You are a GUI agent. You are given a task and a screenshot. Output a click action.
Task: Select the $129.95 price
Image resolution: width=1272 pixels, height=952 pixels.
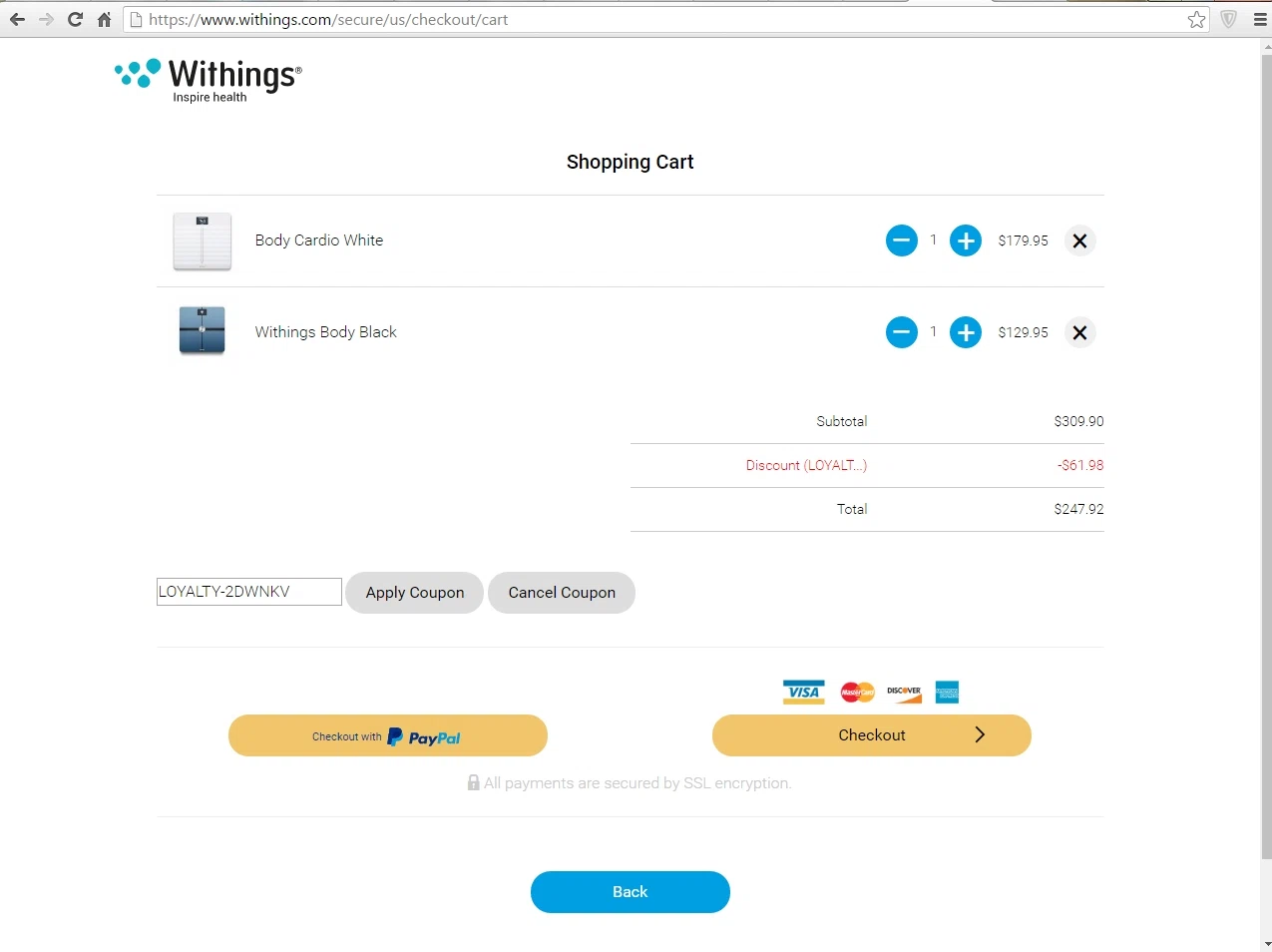point(1024,332)
